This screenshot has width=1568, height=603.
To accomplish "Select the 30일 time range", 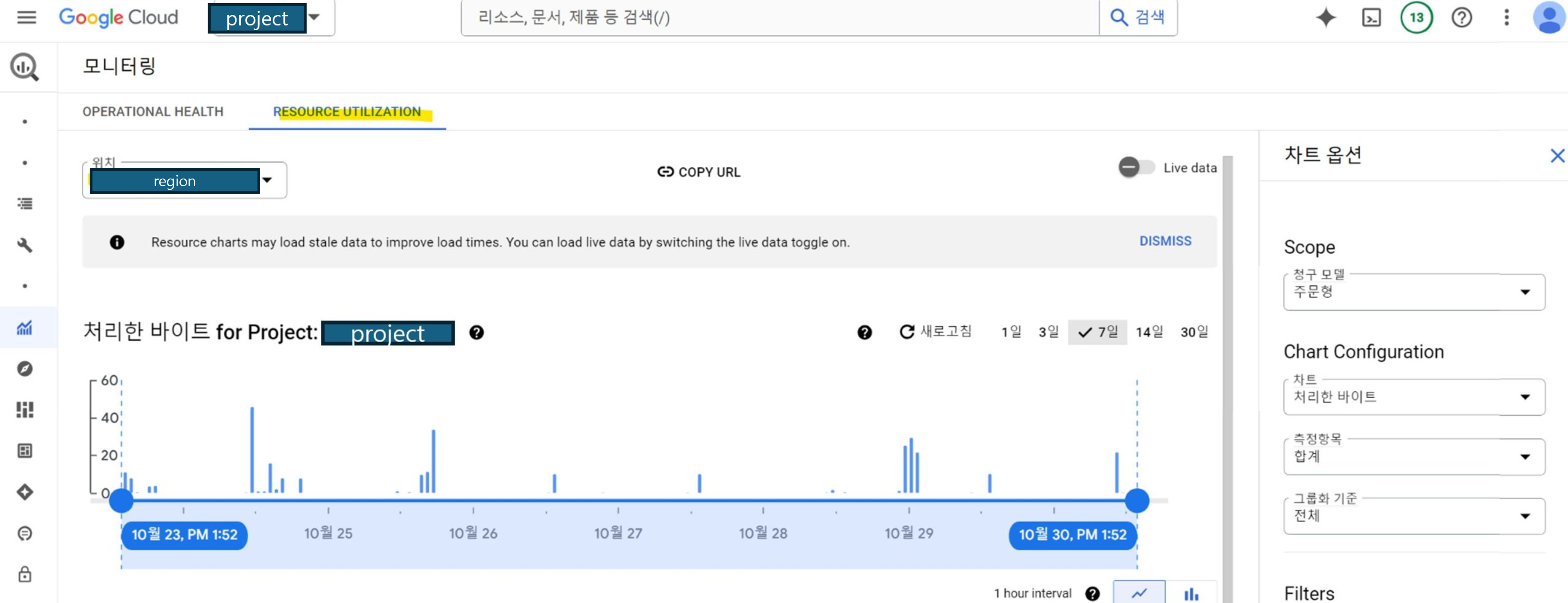I will tap(1194, 332).
